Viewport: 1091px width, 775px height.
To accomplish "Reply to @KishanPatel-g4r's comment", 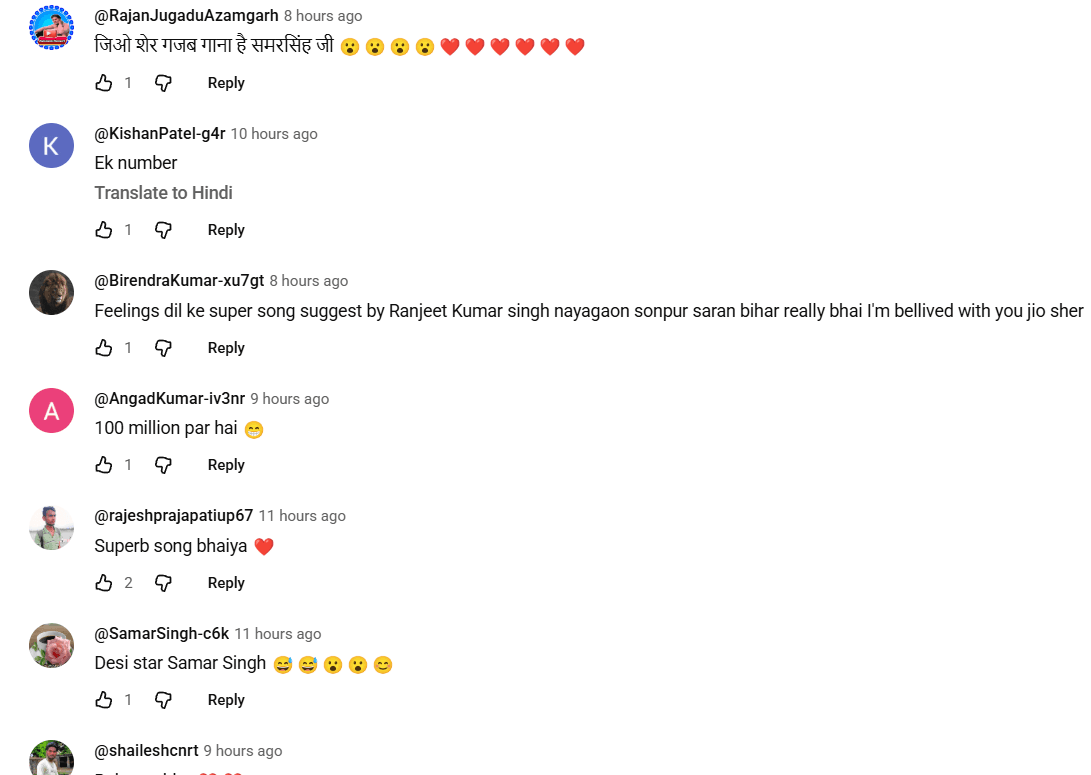I will click(226, 230).
